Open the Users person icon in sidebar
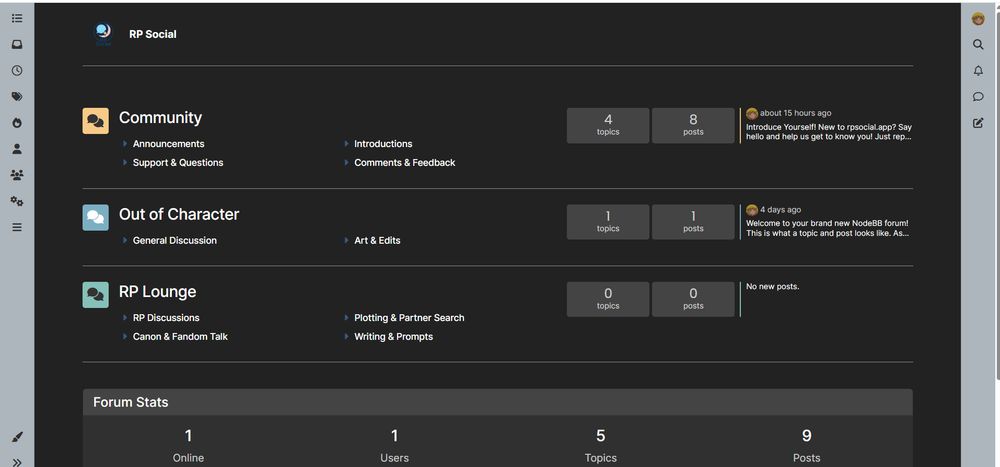The width and height of the screenshot is (1000, 467). click(17, 149)
